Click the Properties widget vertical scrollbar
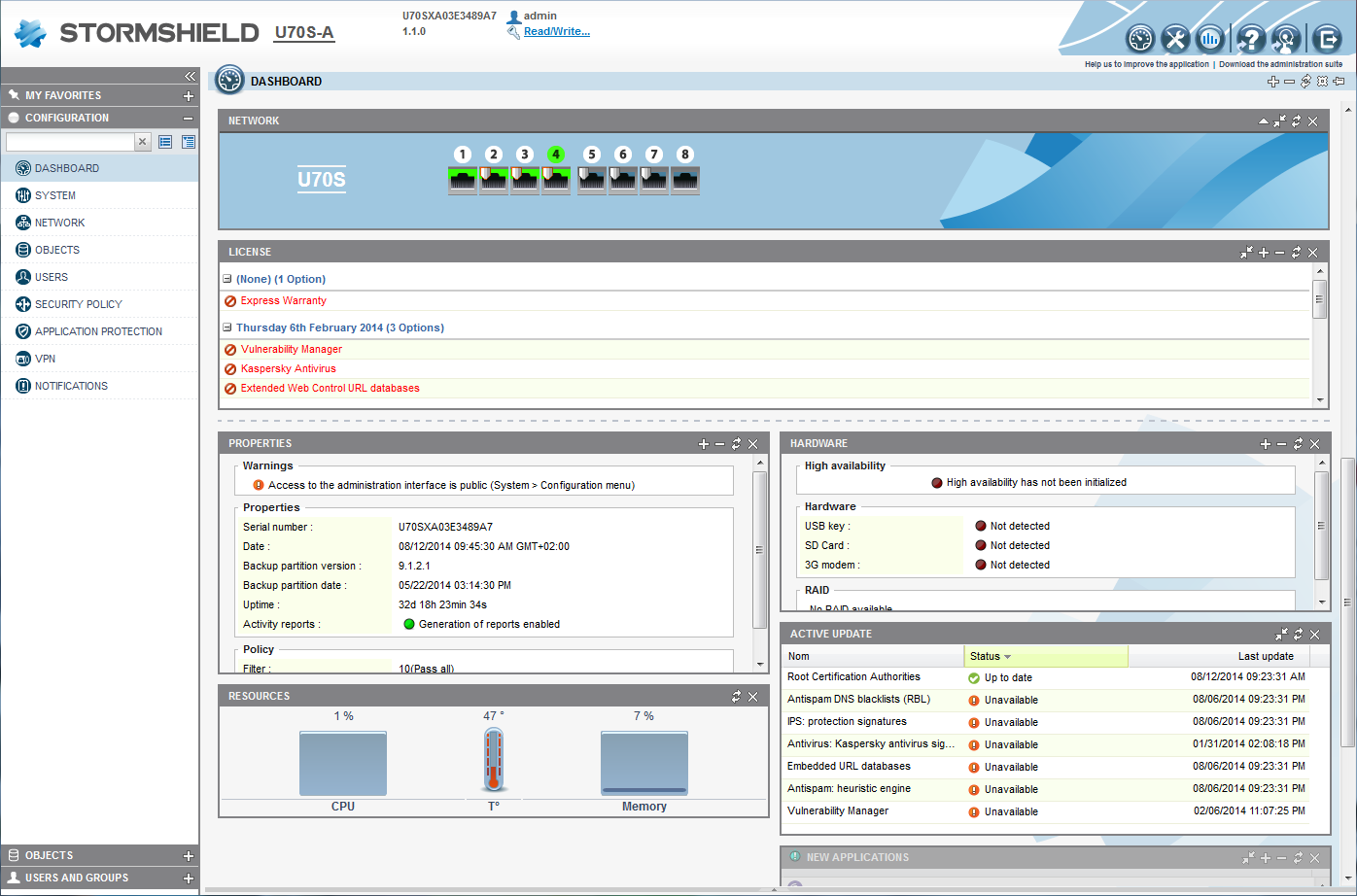Image resolution: width=1357 pixels, height=896 pixels. (760, 551)
